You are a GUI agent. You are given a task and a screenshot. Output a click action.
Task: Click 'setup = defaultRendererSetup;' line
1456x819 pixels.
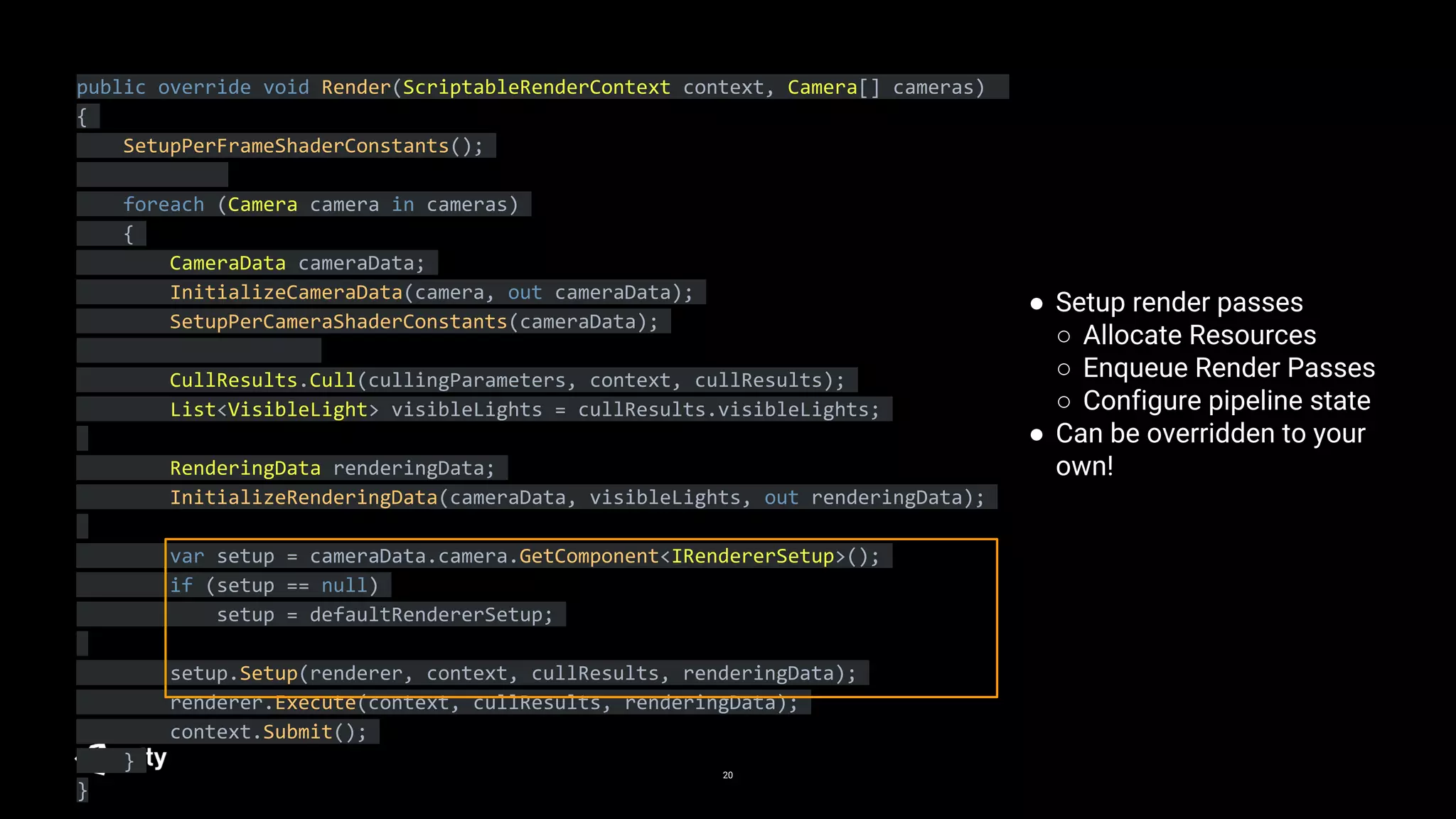pyautogui.click(x=385, y=614)
